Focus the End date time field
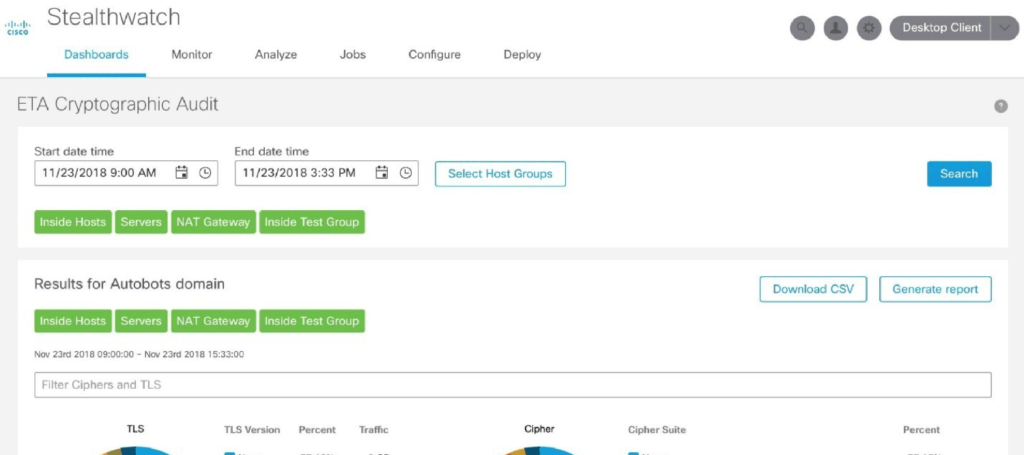1024x455 pixels. coord(327,173)
